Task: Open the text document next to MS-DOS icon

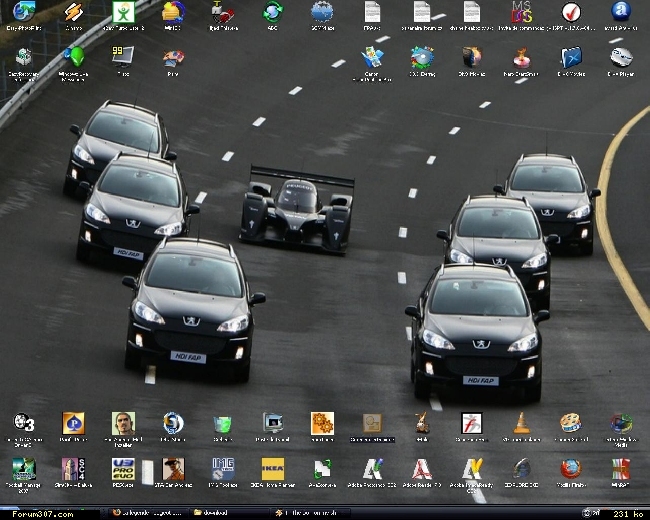Action: tap(471, 12)
